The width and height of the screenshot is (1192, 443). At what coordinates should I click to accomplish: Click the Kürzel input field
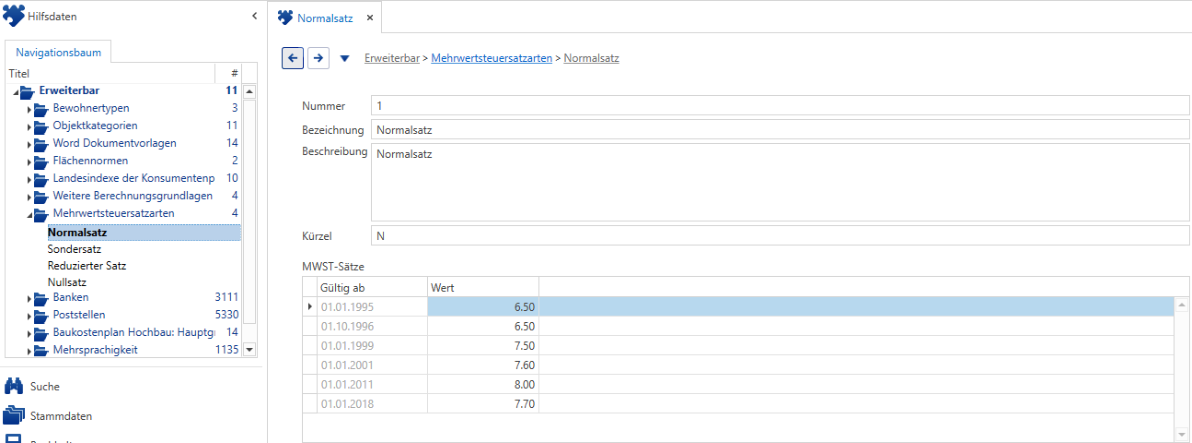click(780, 236)
